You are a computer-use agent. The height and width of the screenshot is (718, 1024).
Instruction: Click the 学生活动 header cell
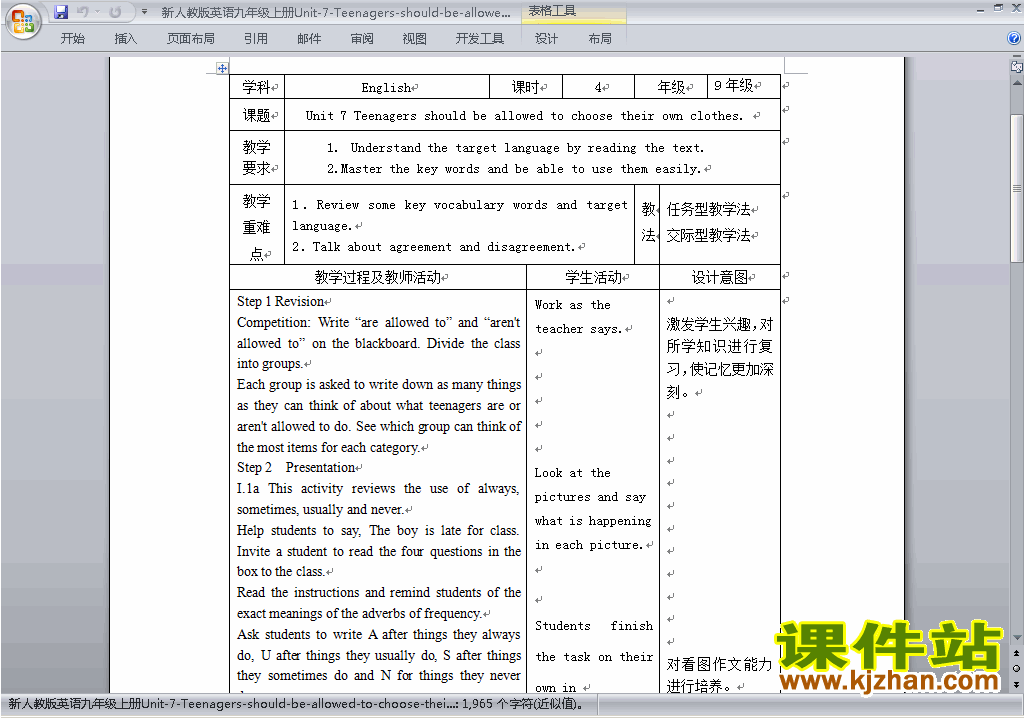click(x=593, y=277)
